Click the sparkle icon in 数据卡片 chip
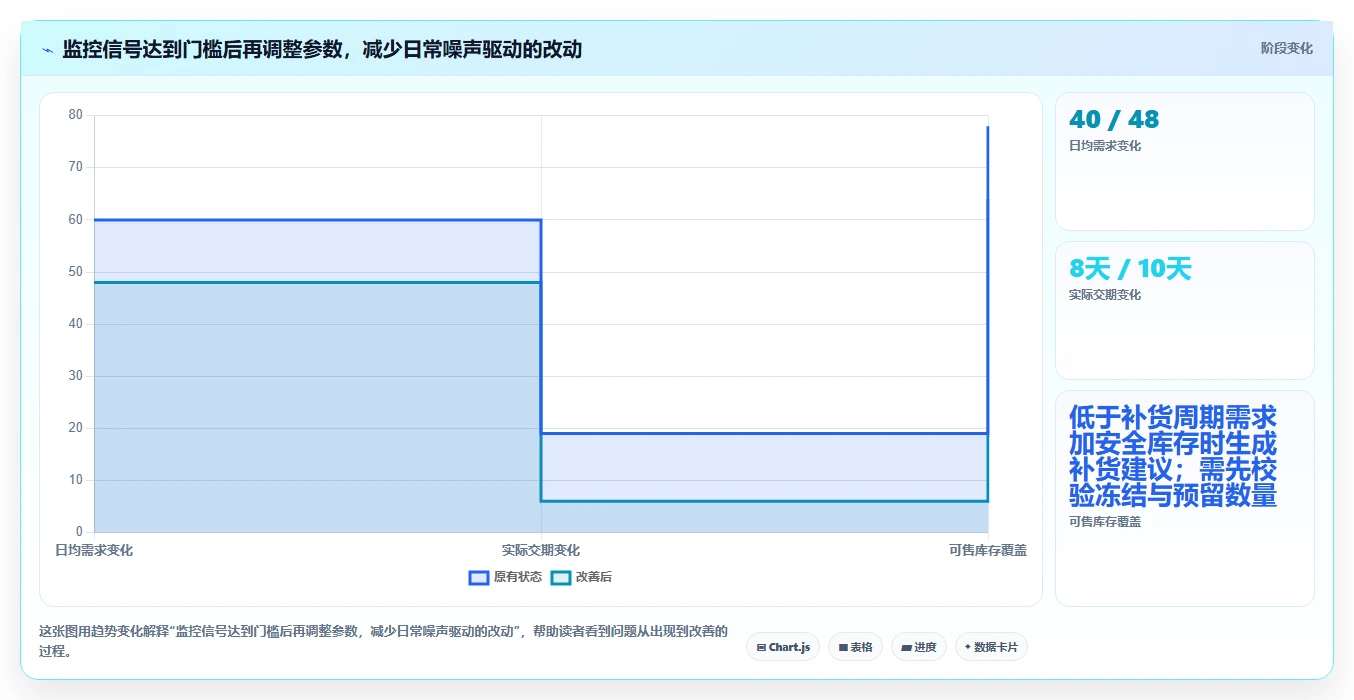The height and width of the screenshot is (700, 1354). pos(967,647)
